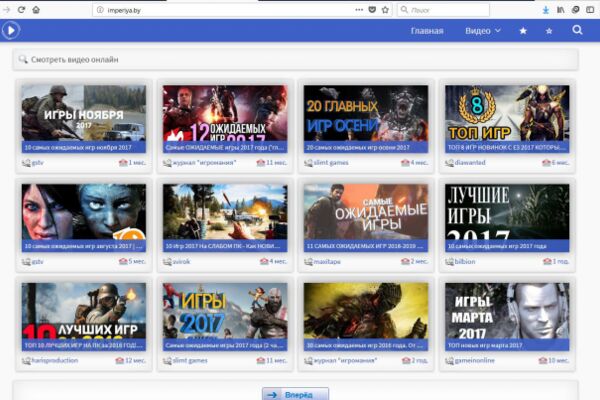Viewport: 600px width, 400px height.
Task: Click author bilbion
Action: tap(465, 261)
